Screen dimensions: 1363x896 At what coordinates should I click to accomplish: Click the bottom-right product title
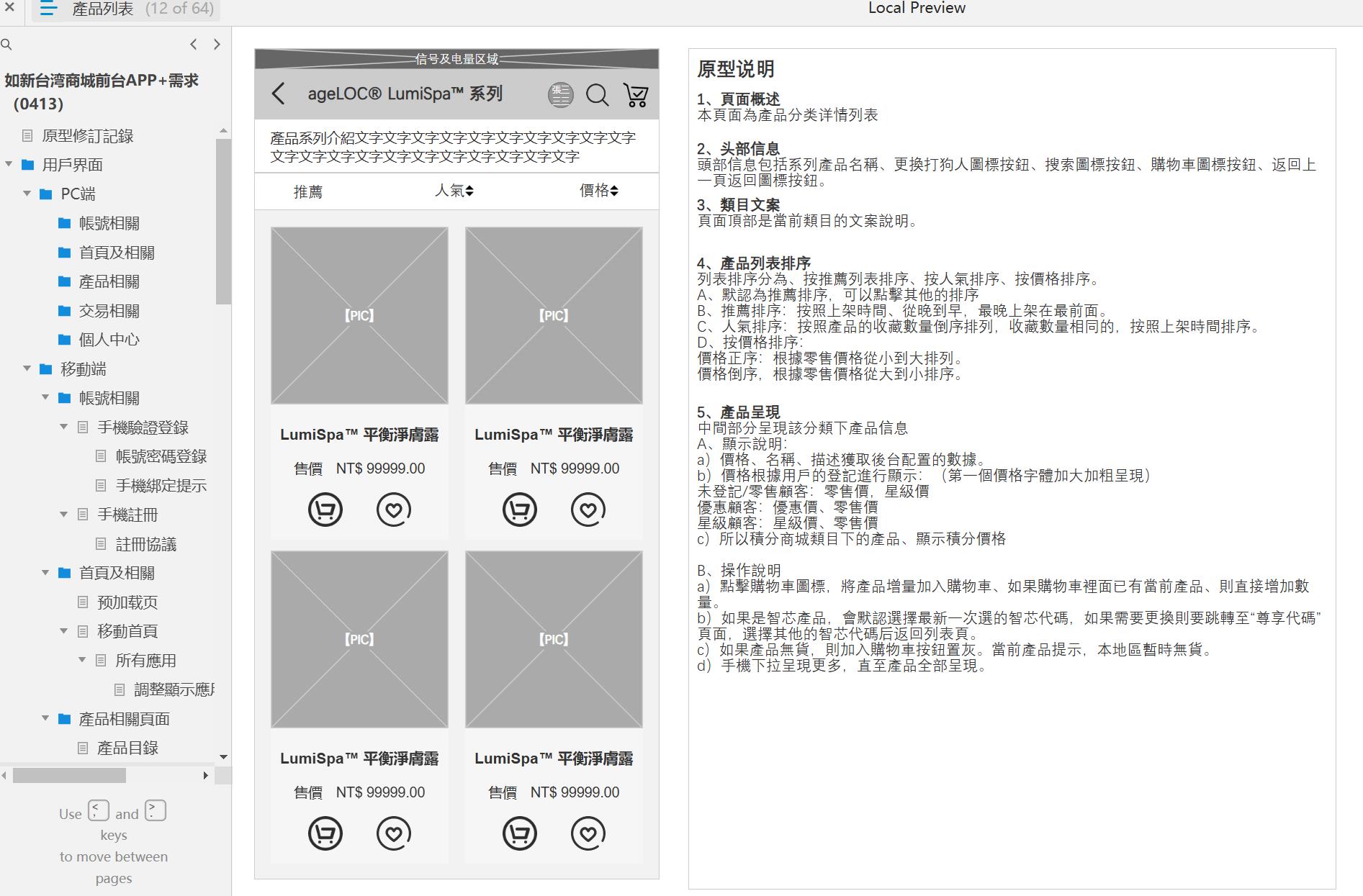[554, 759]
